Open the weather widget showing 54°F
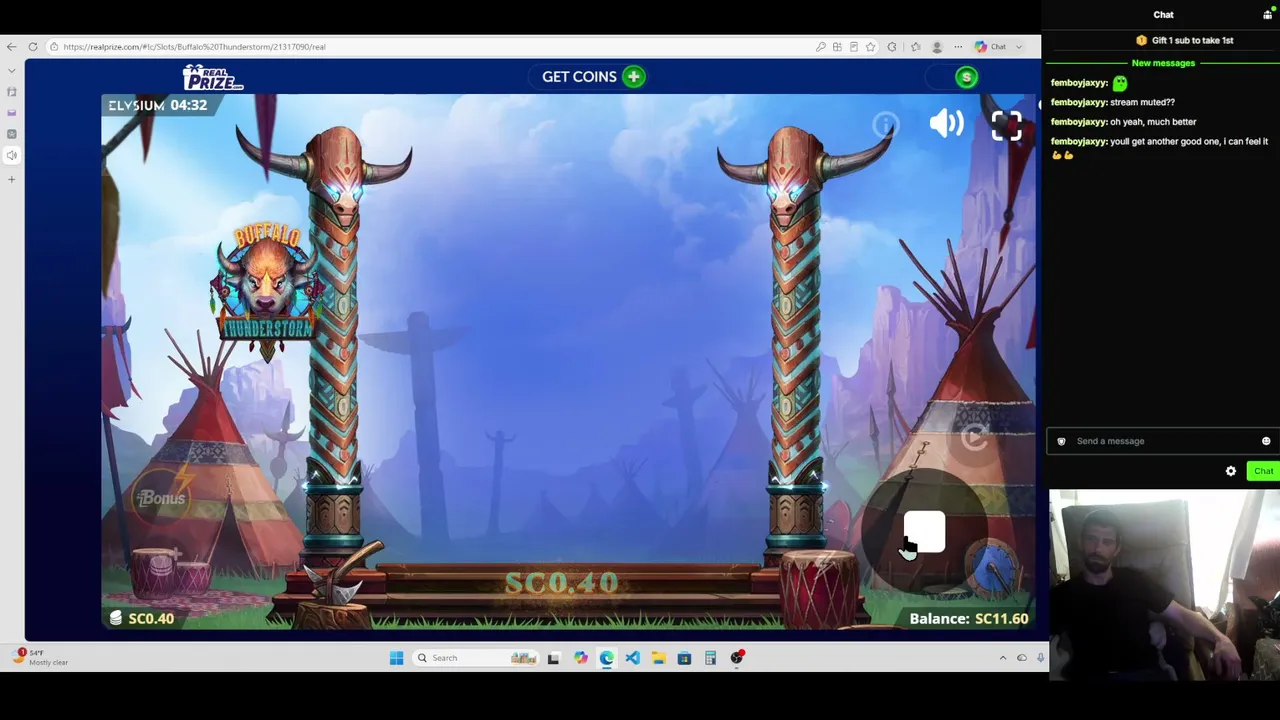The width and height of the screenshot is (1280, 720). [39, 657]
